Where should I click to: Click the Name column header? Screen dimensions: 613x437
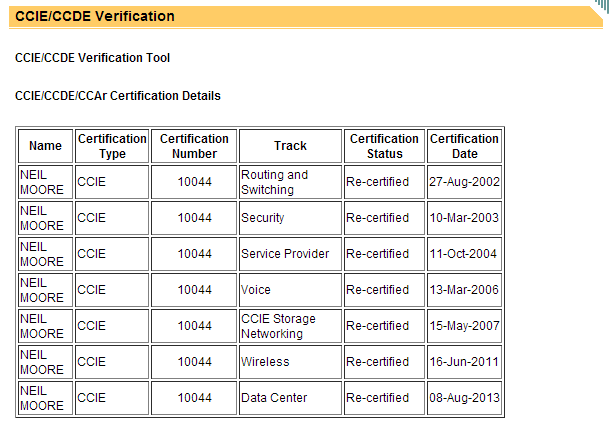click(x=45, y=146)
